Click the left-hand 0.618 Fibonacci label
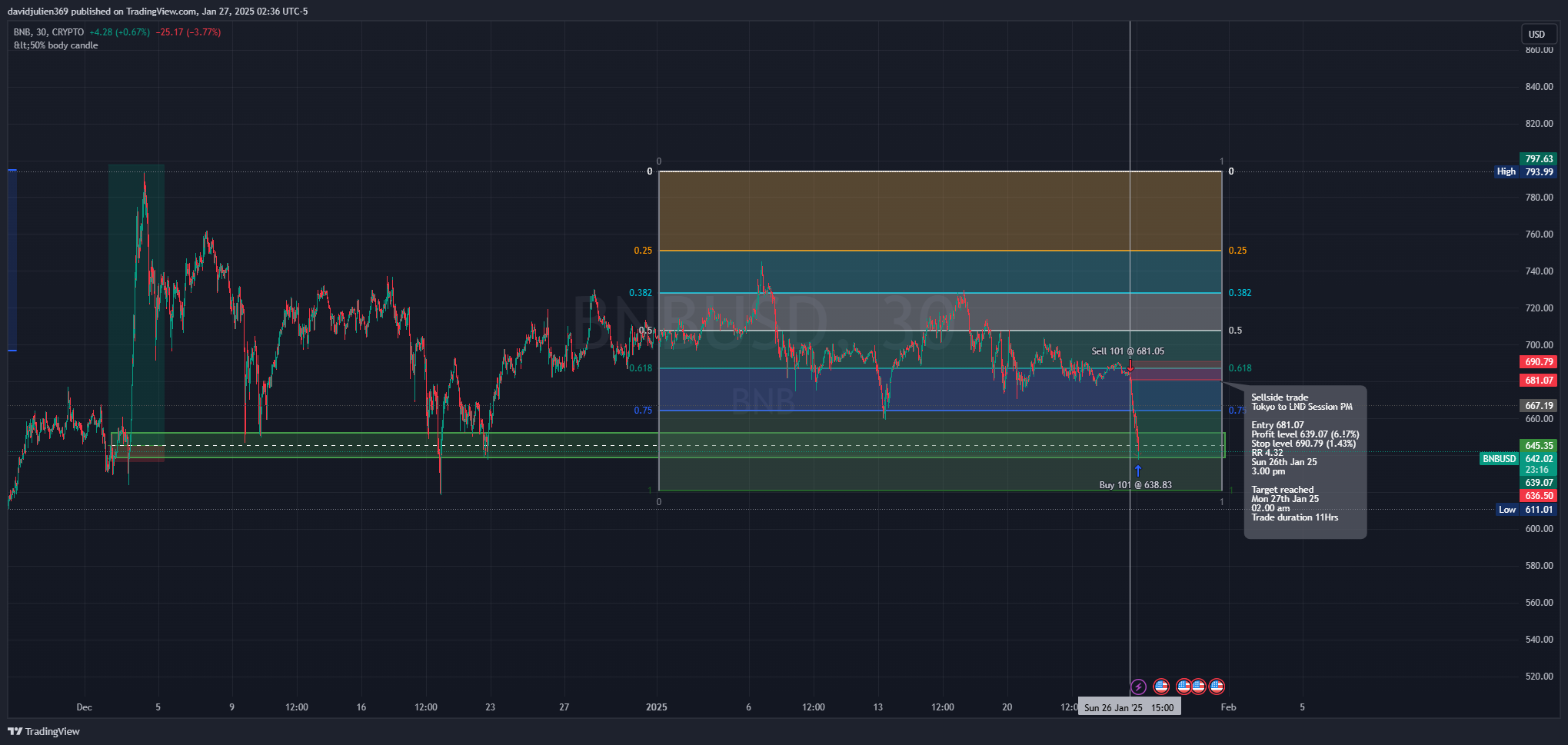Image resolution: width=1568 pixels, height=745 pixels. coord(641,368)
